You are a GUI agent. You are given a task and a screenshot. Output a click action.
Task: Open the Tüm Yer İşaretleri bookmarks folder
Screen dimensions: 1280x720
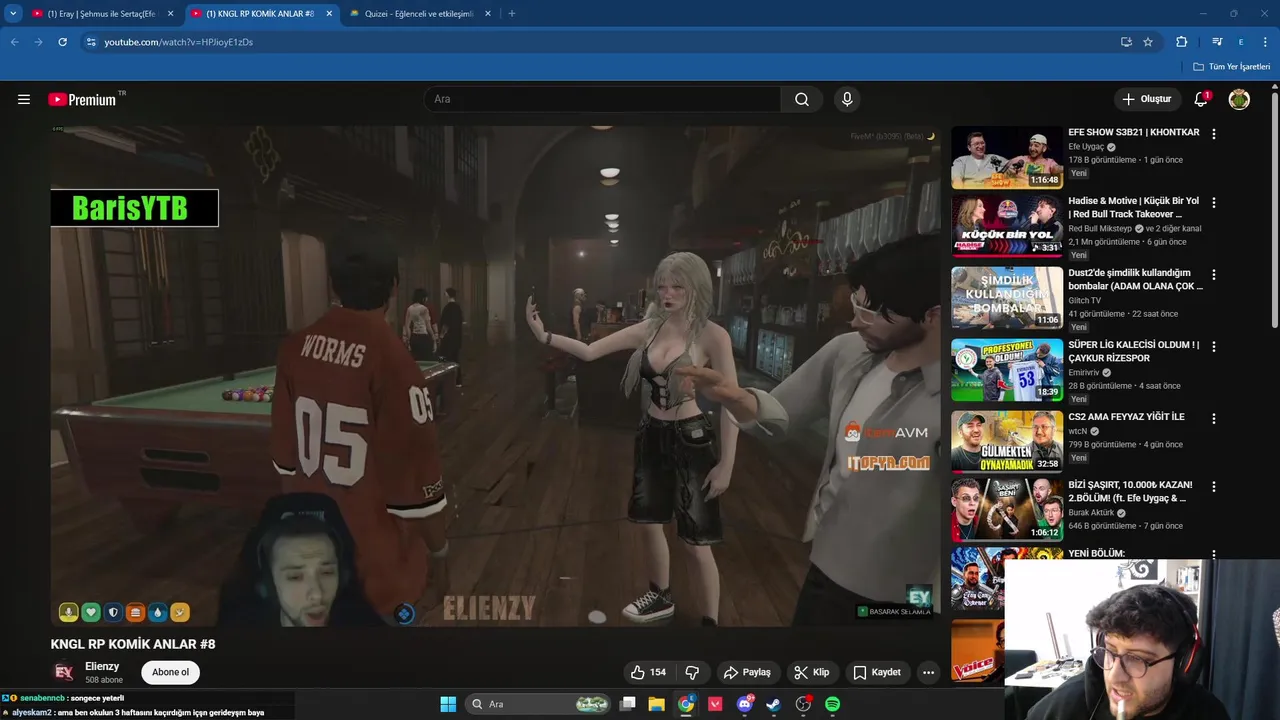click(x=1232, y=67)
